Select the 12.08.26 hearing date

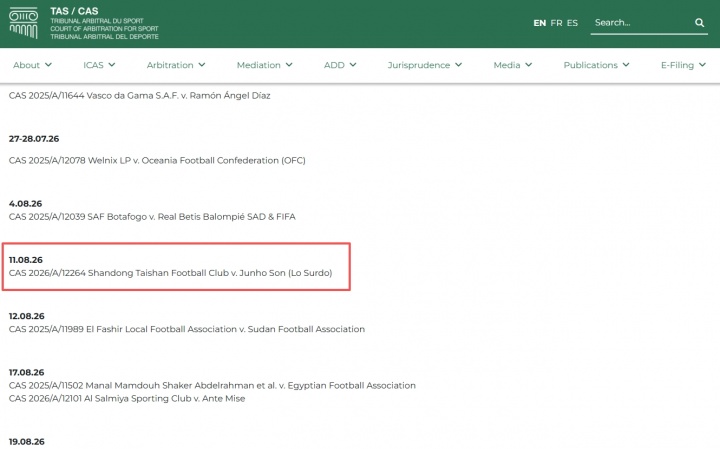coord(27,316)
